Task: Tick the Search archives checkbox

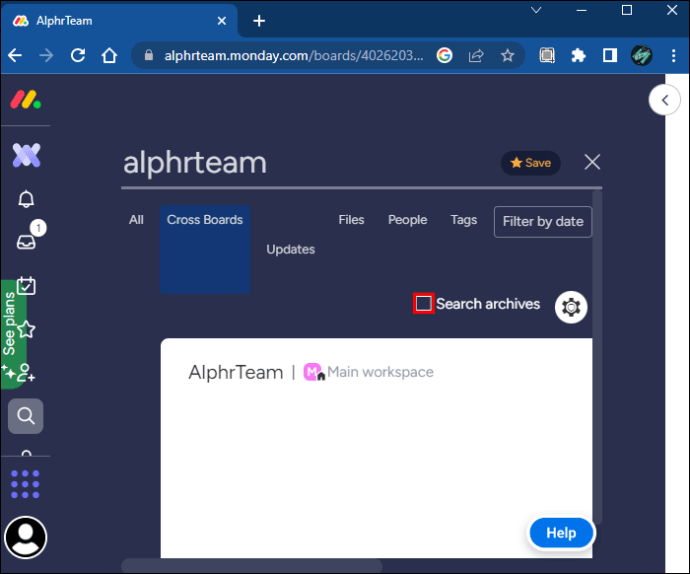Action: pos(423,303)
